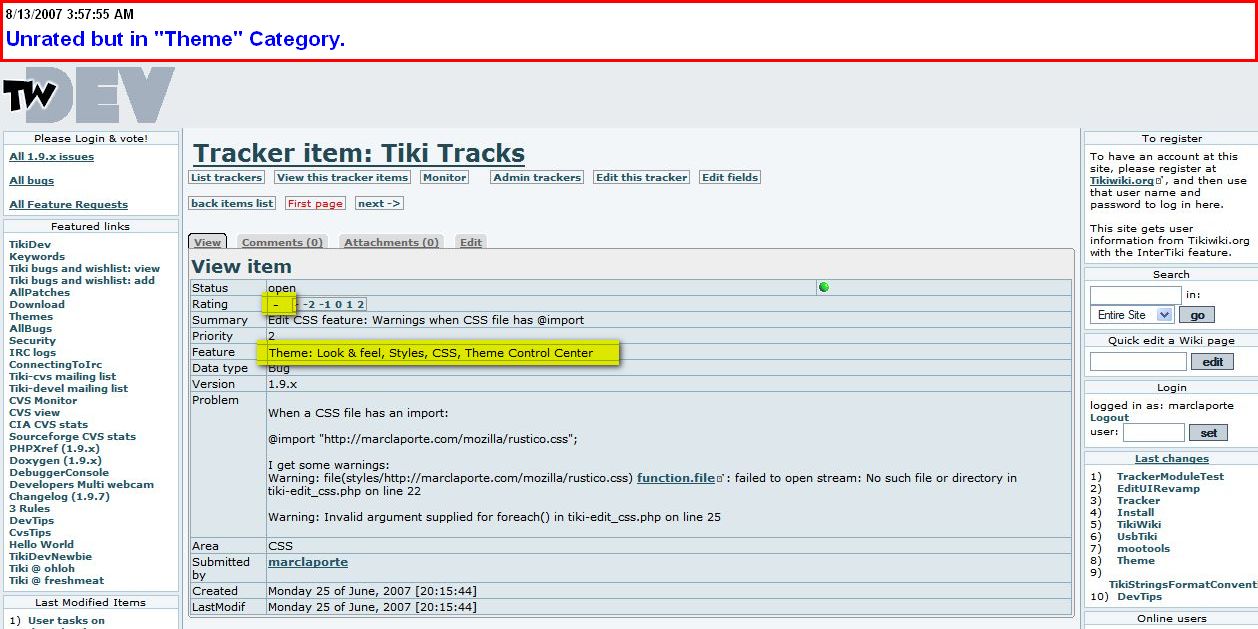1258x629 pixels.
Task: Click the green open-status indicator dot
Action: pos(824,288)
